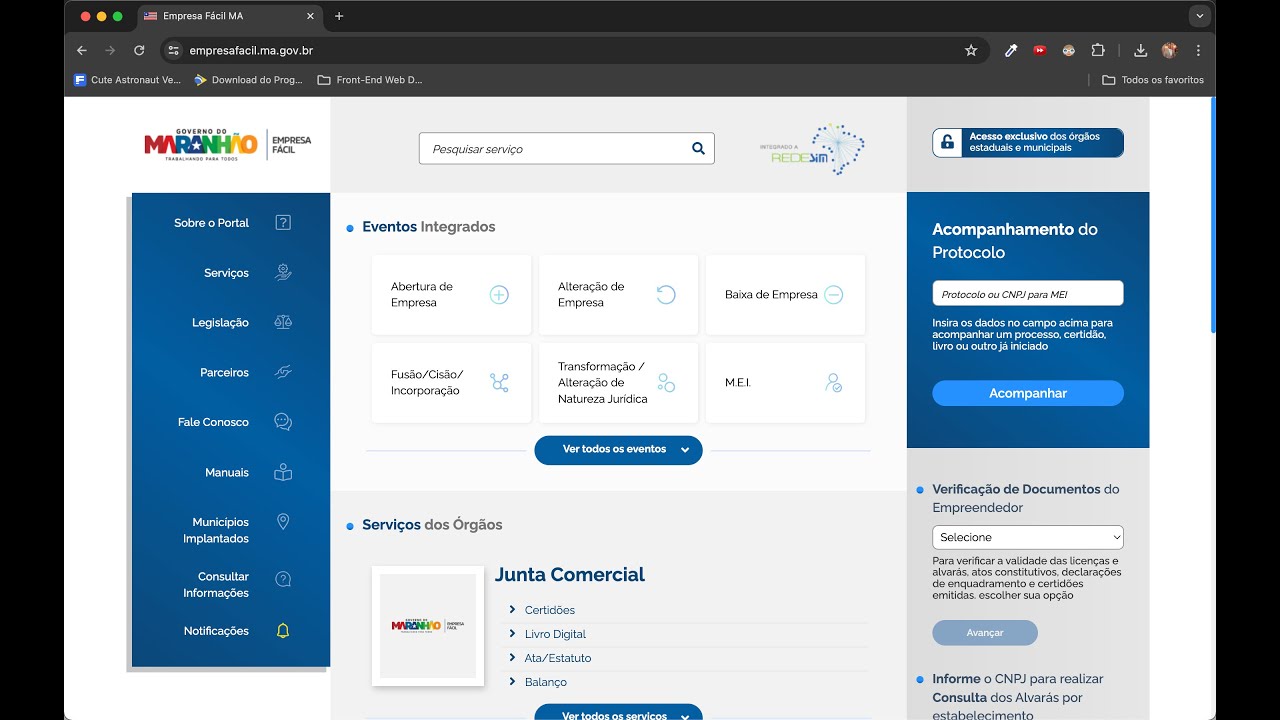Click the Sobre o Portal question mark icon

point(283,223)
